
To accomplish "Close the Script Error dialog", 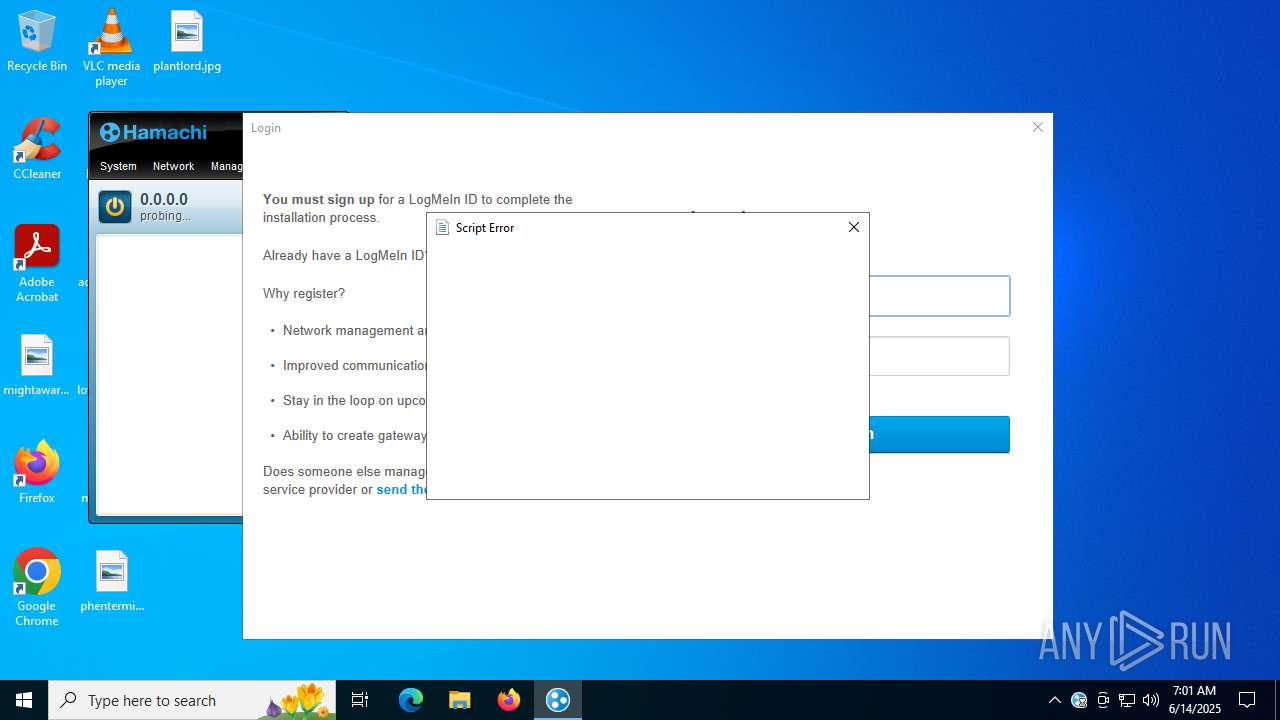I will [854, 227].
